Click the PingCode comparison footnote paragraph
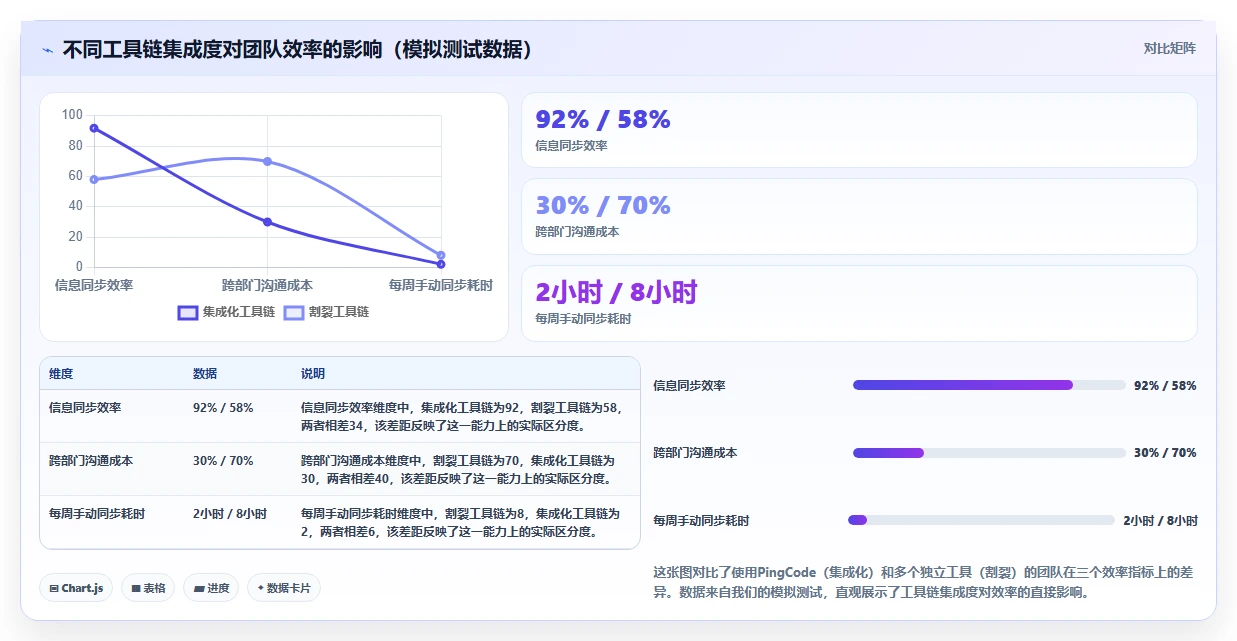 923,582
